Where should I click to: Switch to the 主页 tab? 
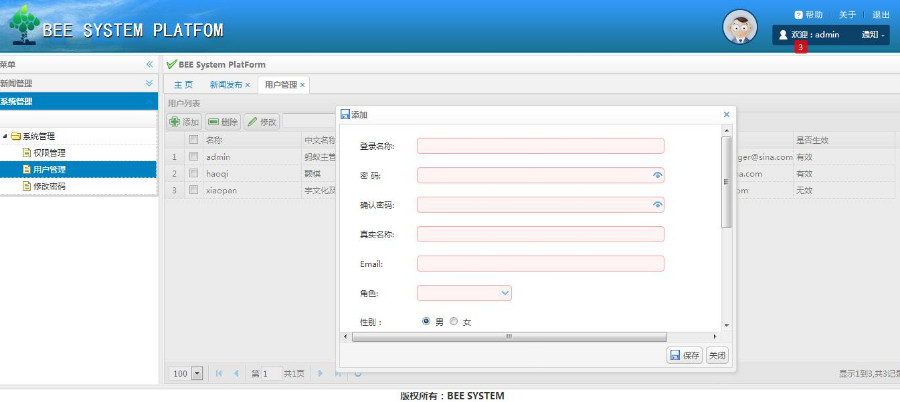click(x=183, y=84)
